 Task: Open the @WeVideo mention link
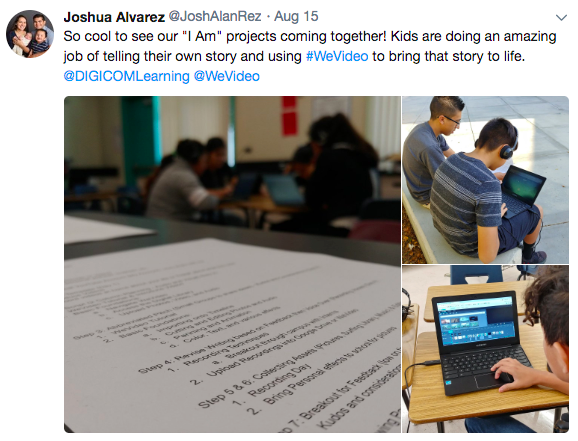(x=227, y=76)
